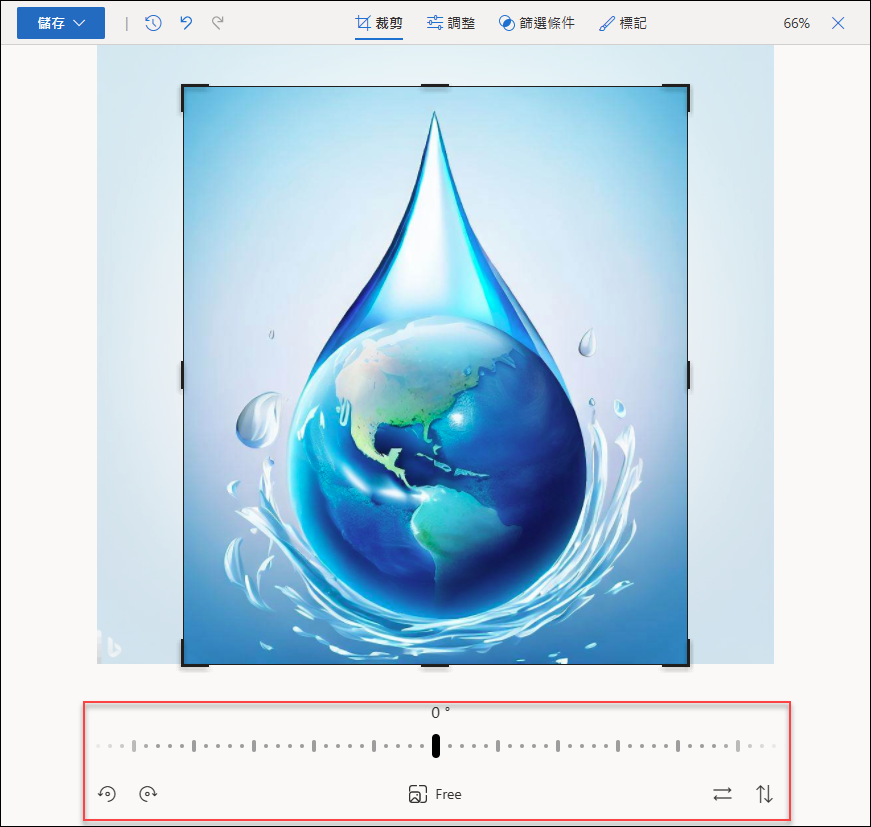Click the right-edge middle crop handle
Screen dimensions: 871x827
tap(688, 375)
